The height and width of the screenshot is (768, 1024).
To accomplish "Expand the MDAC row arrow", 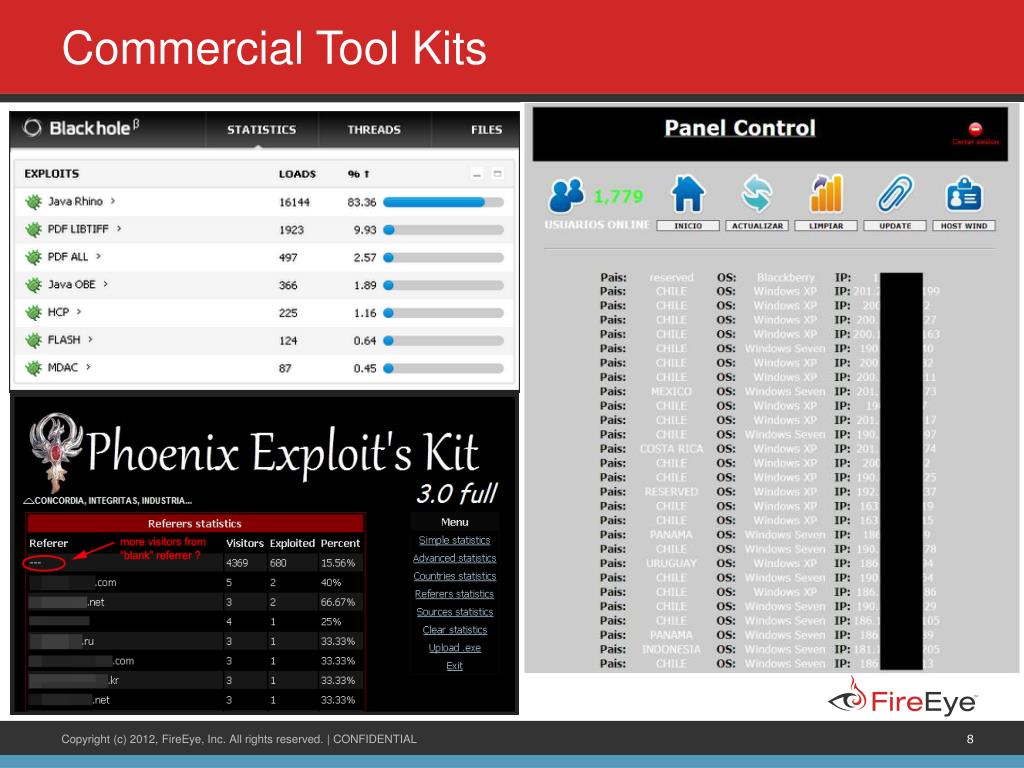I will click(88, 367).
